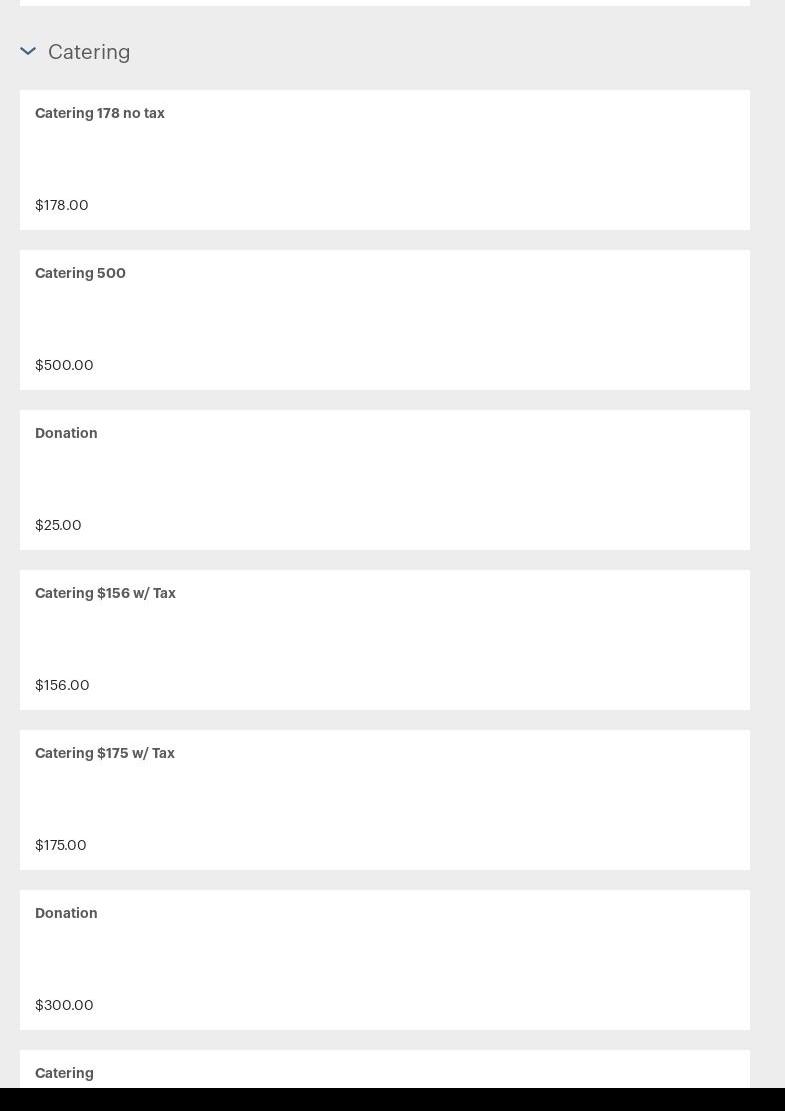Collapse the Catering section chevron
The image size is (785, 1111).
point(28,51)
